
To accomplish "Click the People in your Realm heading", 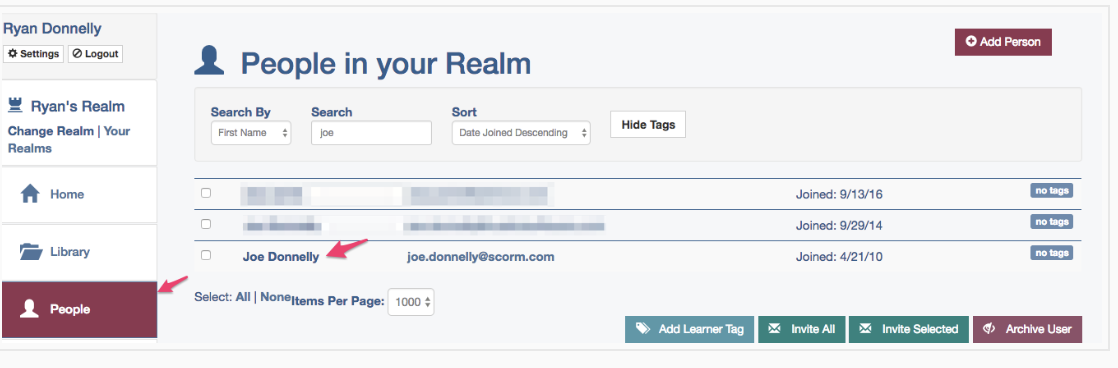I will 386,64.
